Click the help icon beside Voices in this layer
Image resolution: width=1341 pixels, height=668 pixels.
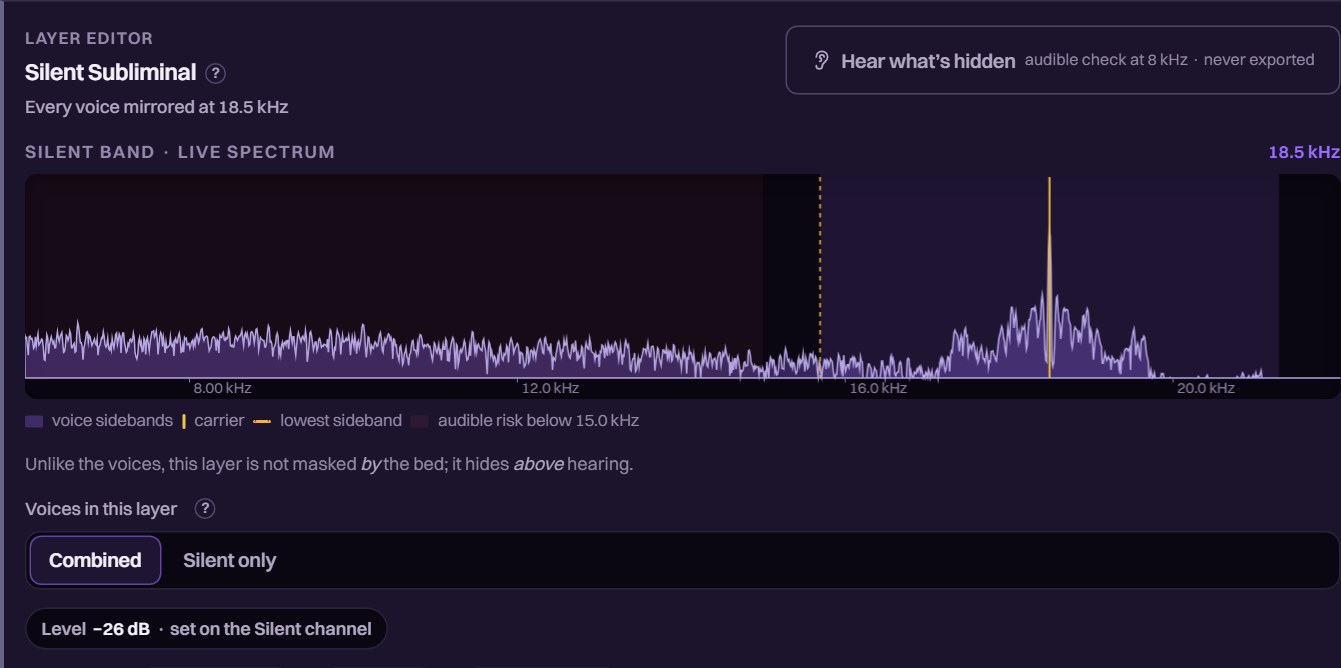coord(205,509)
